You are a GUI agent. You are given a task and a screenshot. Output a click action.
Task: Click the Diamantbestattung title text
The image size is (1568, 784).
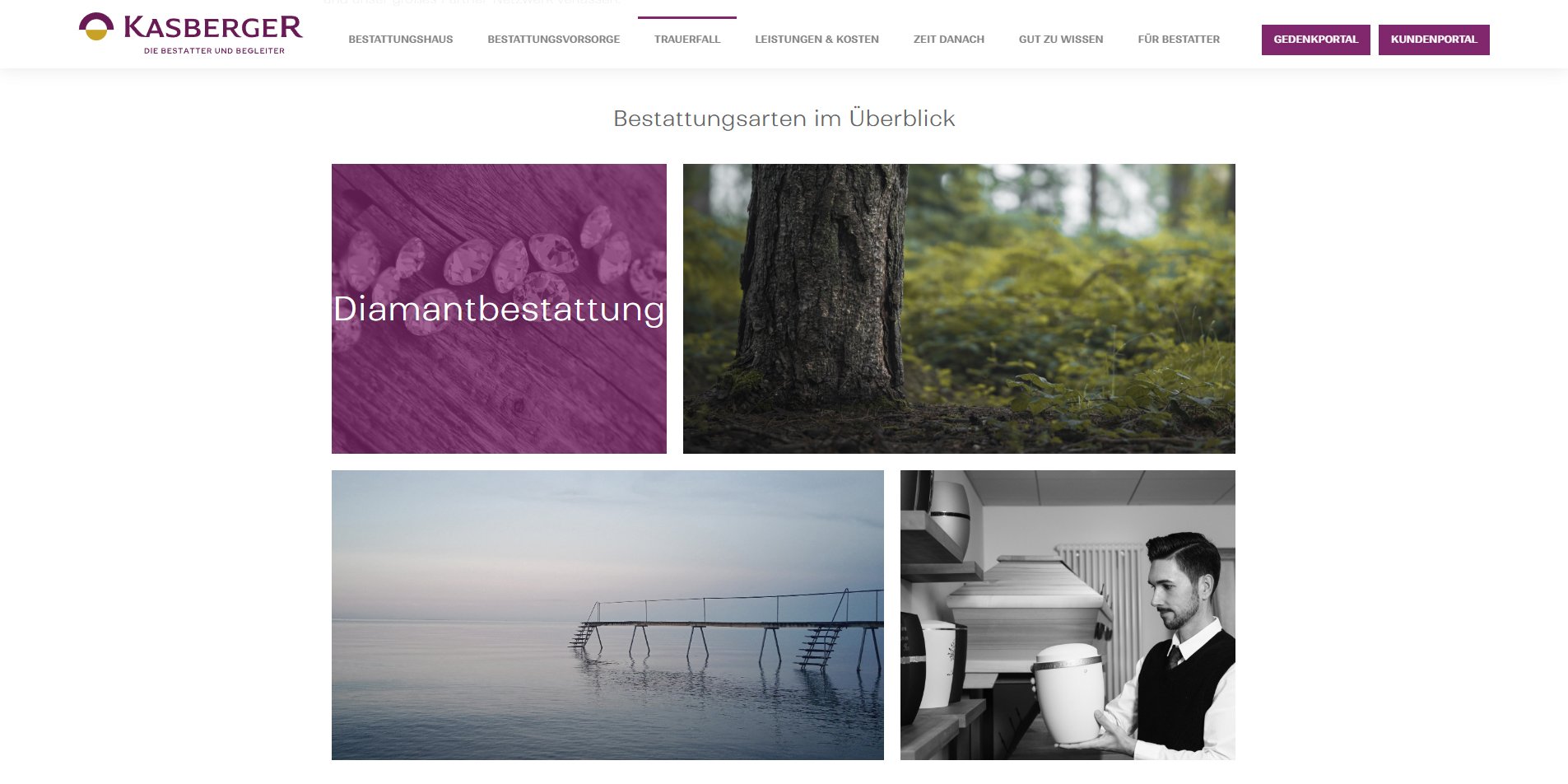pyautogui.click(x=499, y=310)
